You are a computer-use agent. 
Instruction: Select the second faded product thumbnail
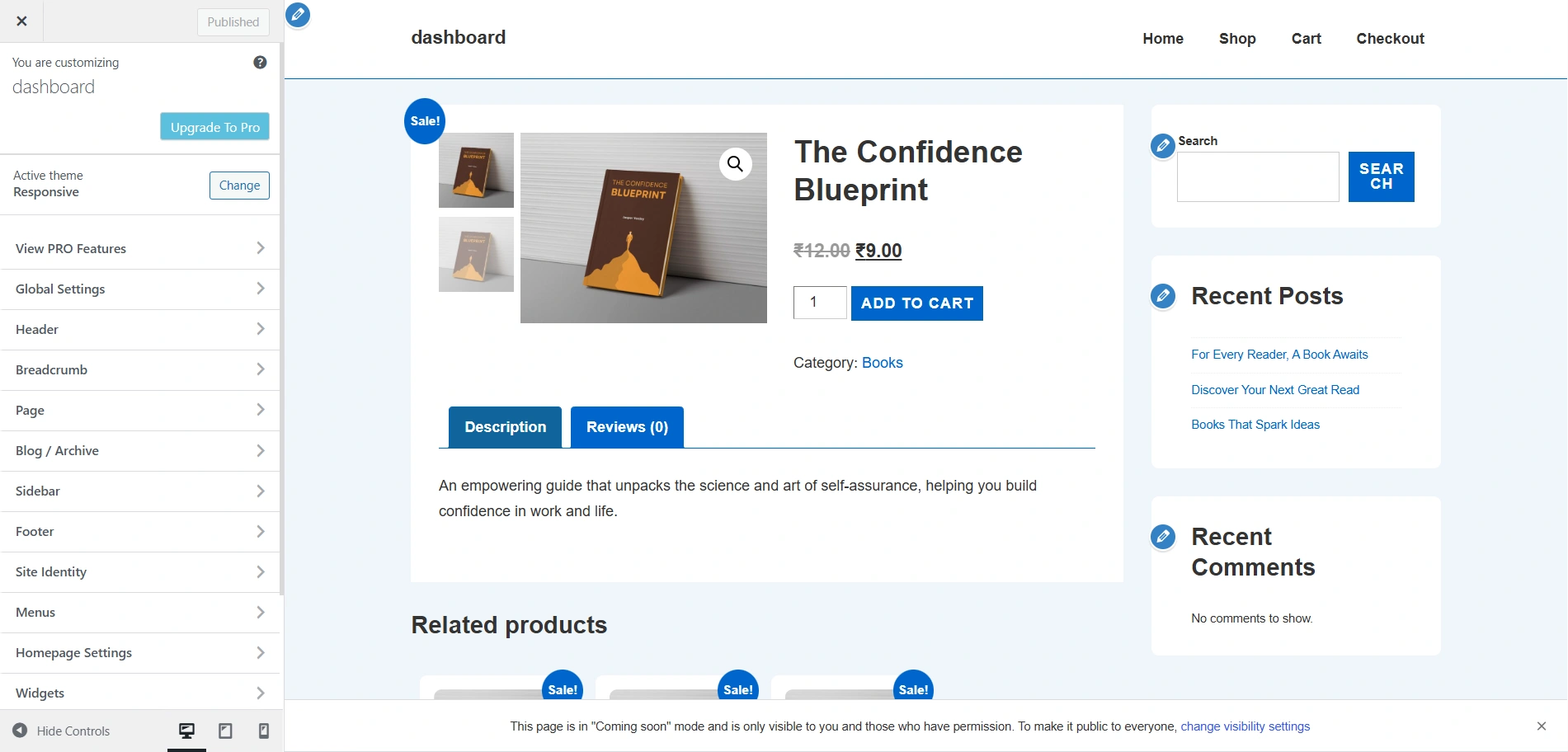point(476,254)
